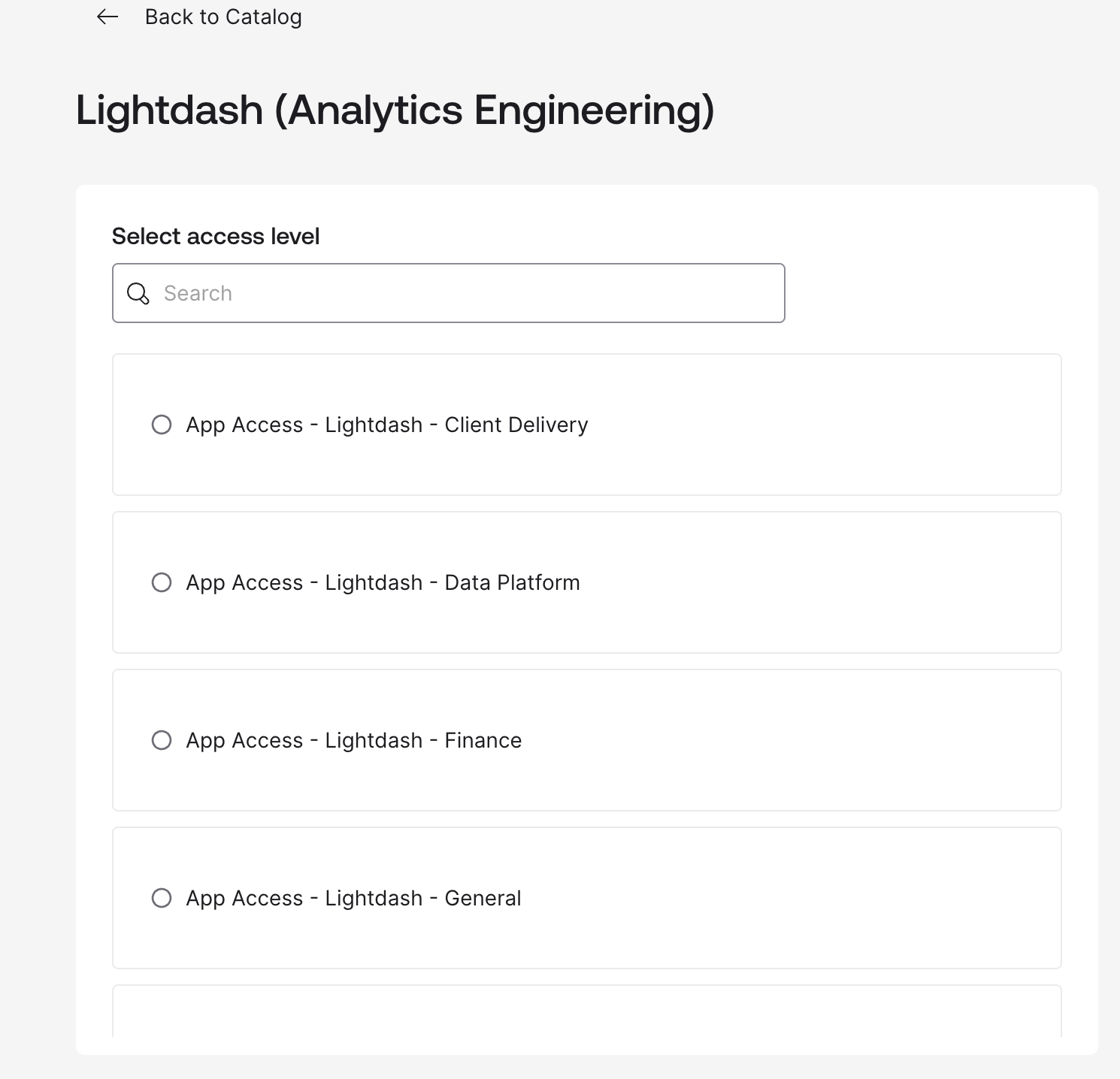Screen dimensions: 1120x1079
Task: Click the back arrow icon
Action: (107, 17)
